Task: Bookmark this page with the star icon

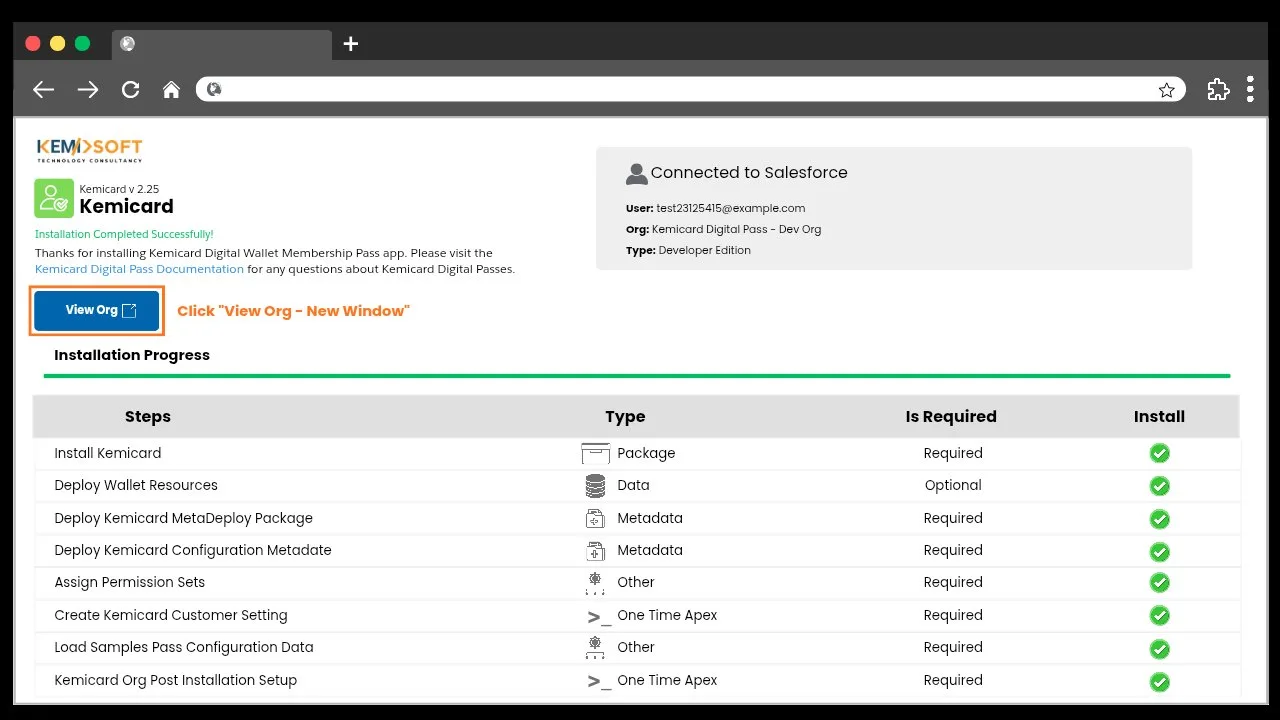Action: 1167,90
